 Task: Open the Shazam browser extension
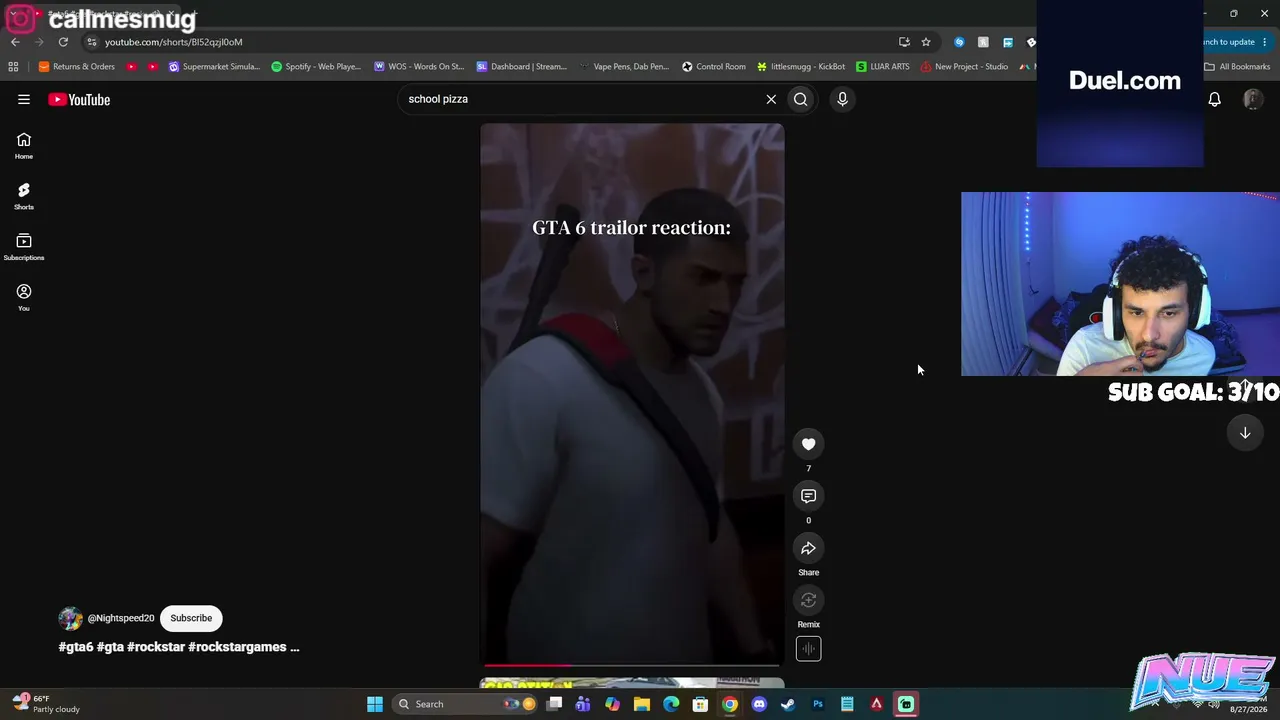coord(959,42)
